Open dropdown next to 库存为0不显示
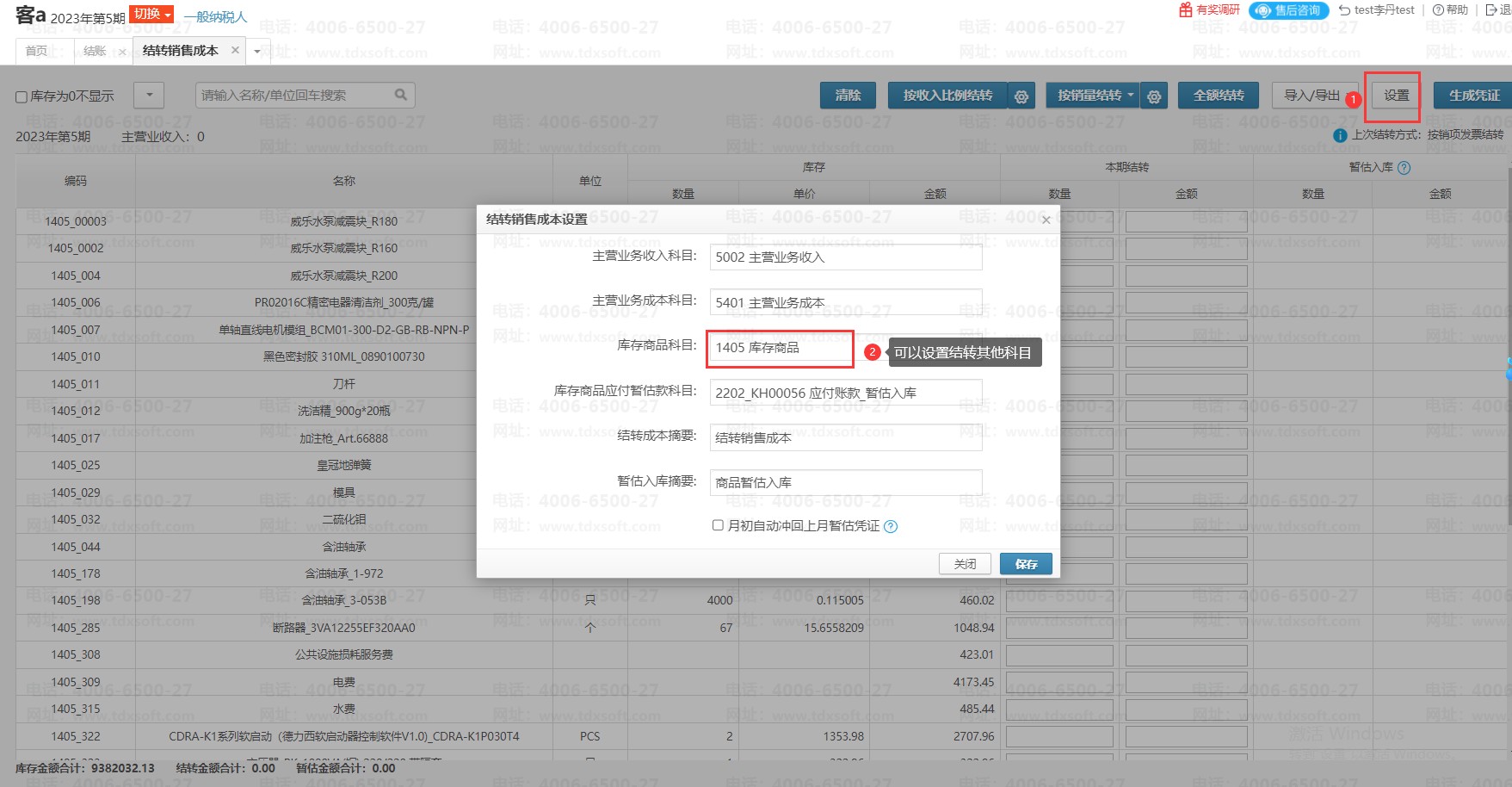Viewport: 1512px width, 787px height. 149,96
